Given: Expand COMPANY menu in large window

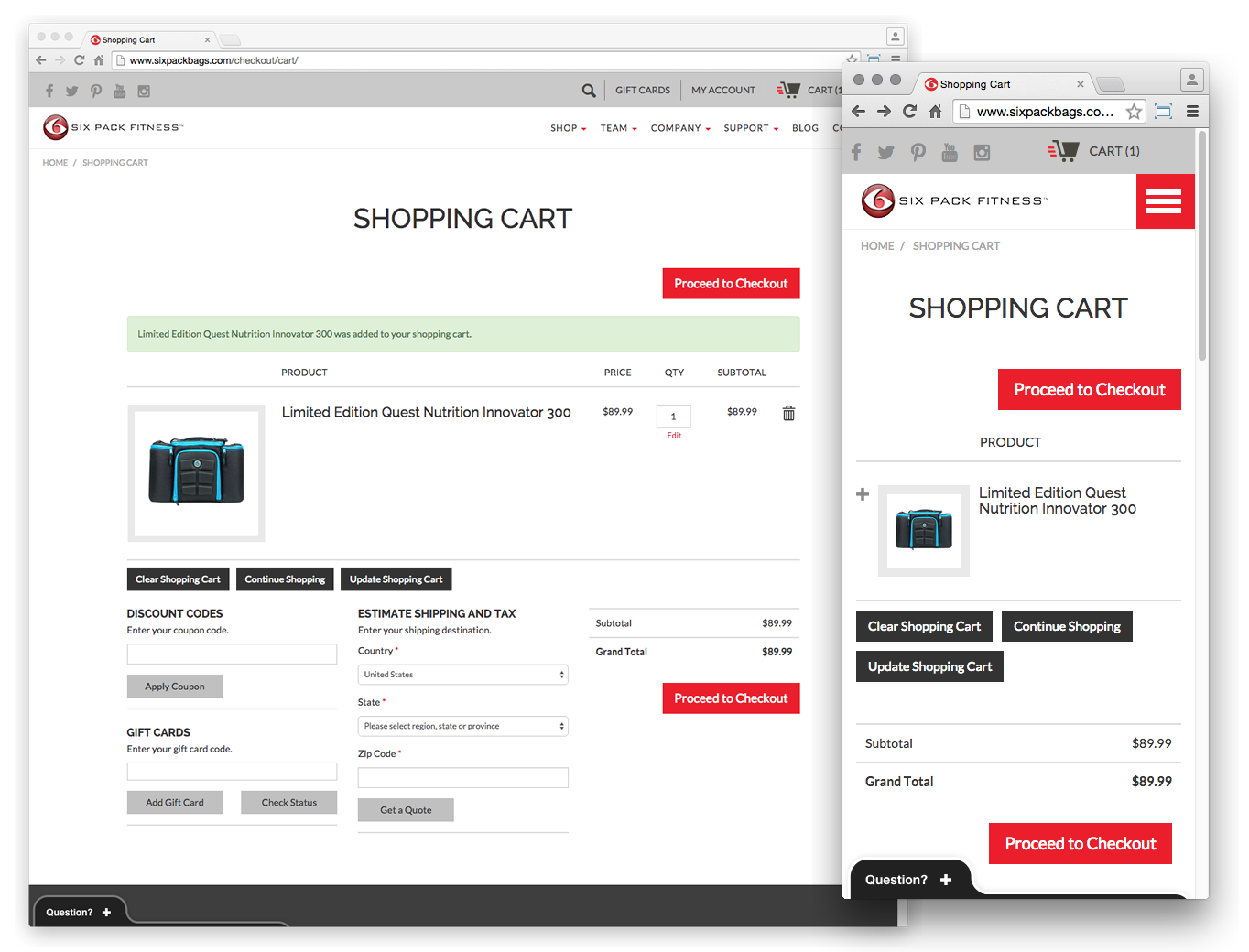Looking at the screenshot, I should point(680,128).
